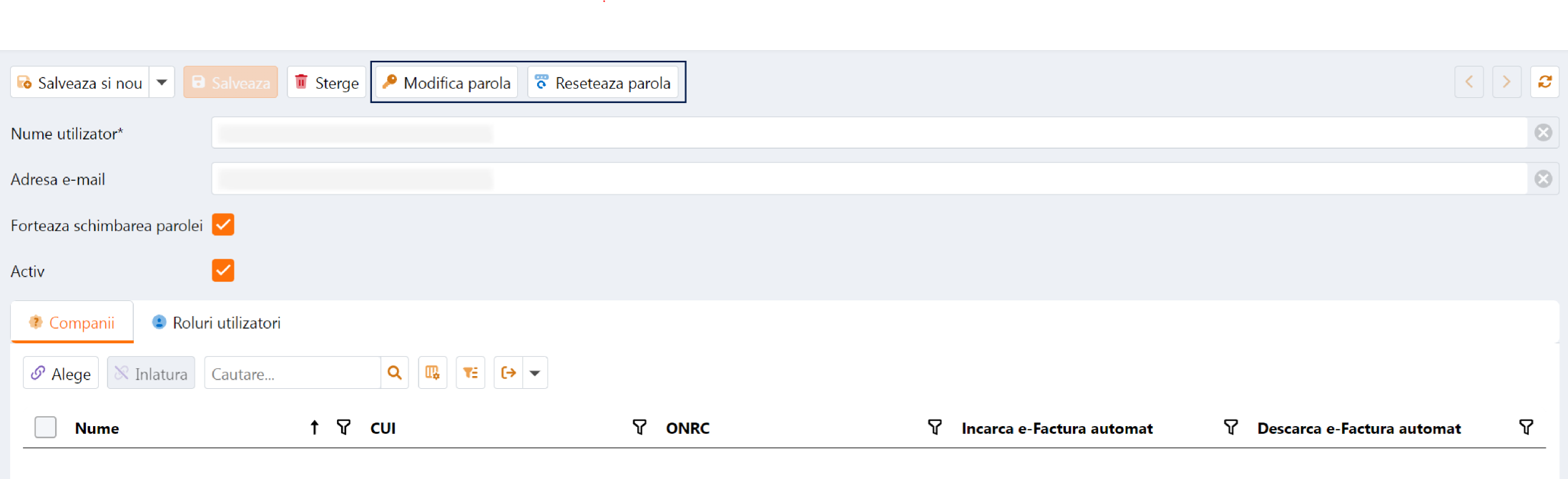The width and height of the screenshot is (1568, 479).
Task: Uncheck the Activ checkbox
Action: (223, 271)
